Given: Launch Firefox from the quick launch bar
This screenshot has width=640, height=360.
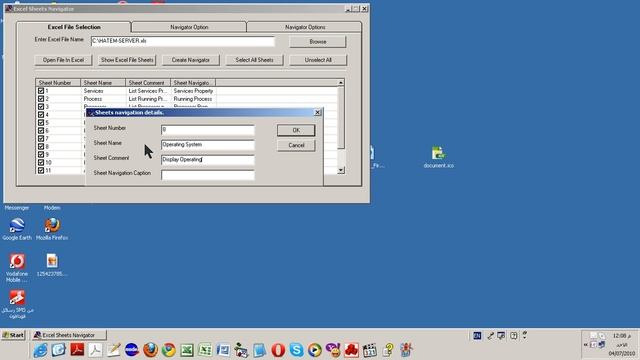Looking at the screenshot, I should pos(150,350).
